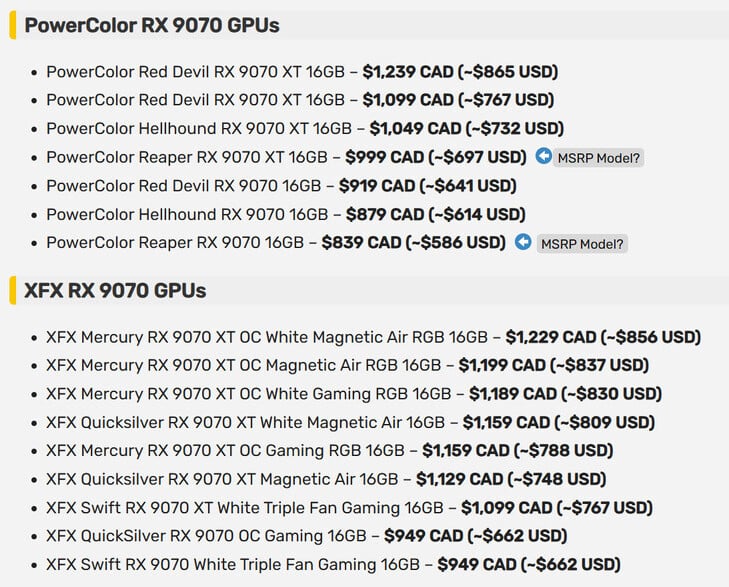Image resolution: width=729 pixels, height=587 pixels.
Task: Click XFX Mercury White Magnetic Air RGB entry
Action: point(373,337)
